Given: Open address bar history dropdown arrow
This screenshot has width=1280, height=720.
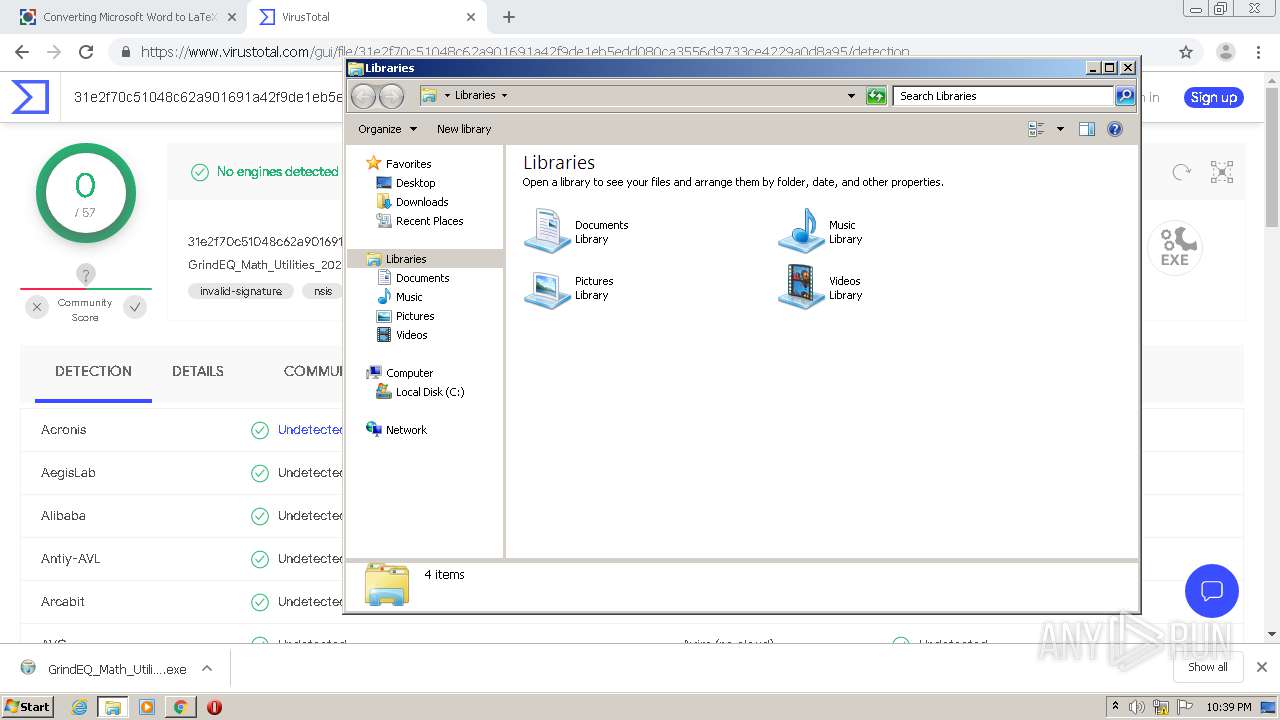Looking at the screenshot, I should pyautogui.click(x=851, y=96).
